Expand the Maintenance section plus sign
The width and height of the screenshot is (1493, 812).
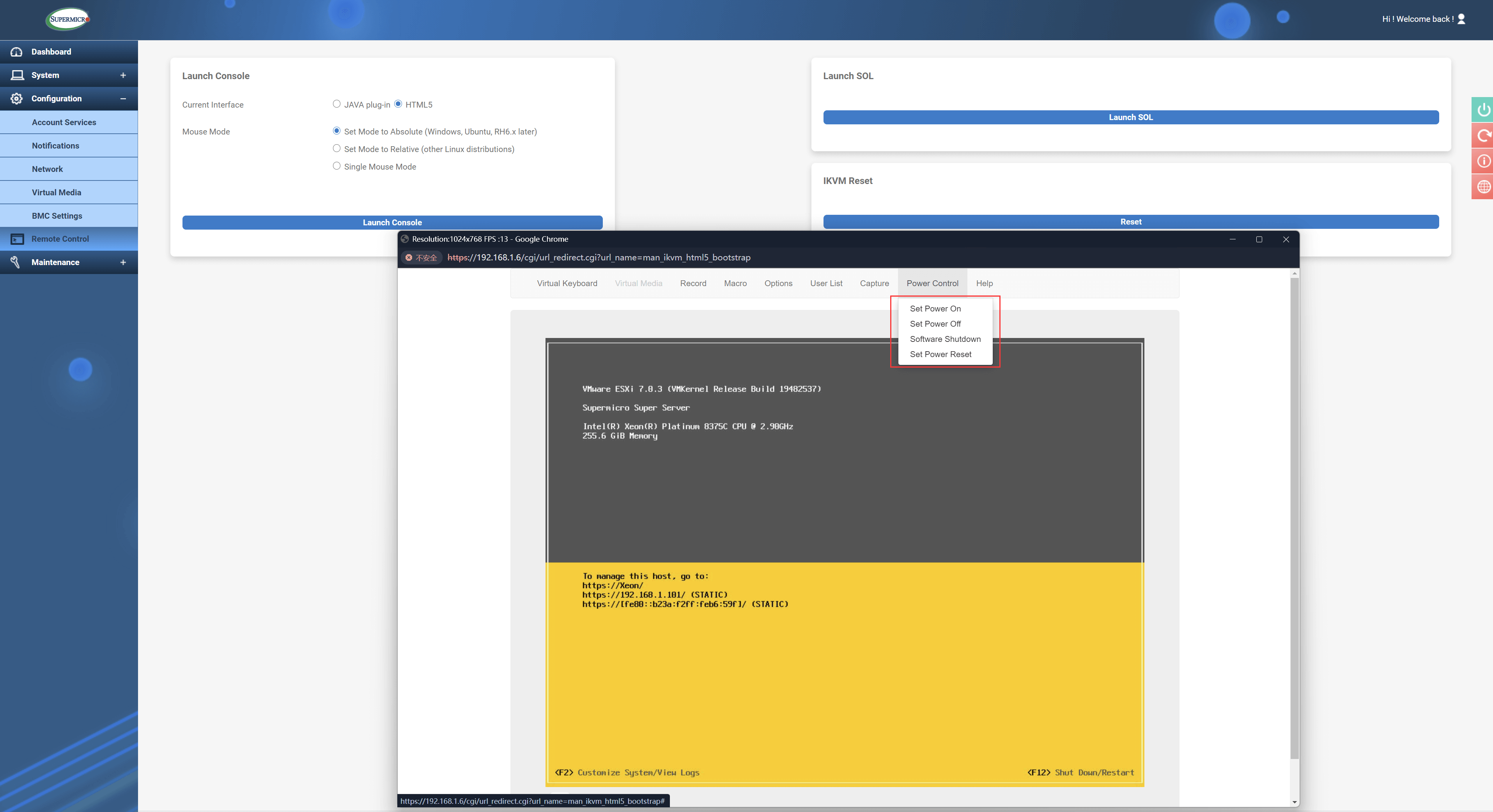(x=123, y=262)
